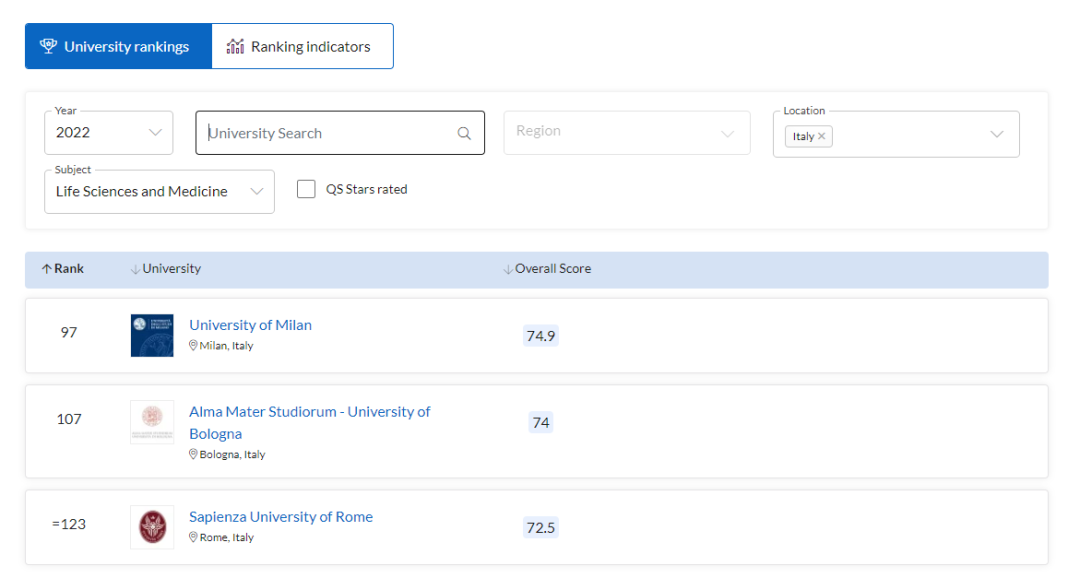Click the search magnifier icon
Image resolution: width=1080 pixels, height=578 pixels.
[x=464, y=134]
